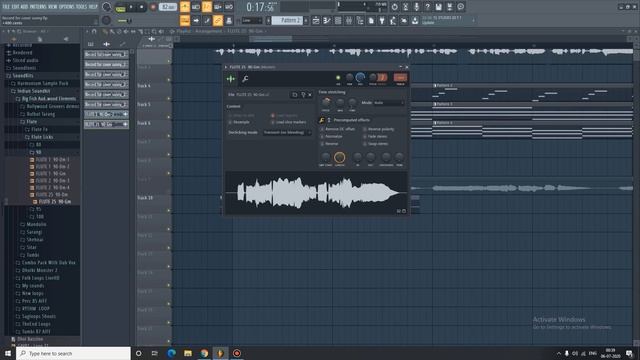Click the Type here to search box
This screenshot has width=640, height=360.
[74, 353]
